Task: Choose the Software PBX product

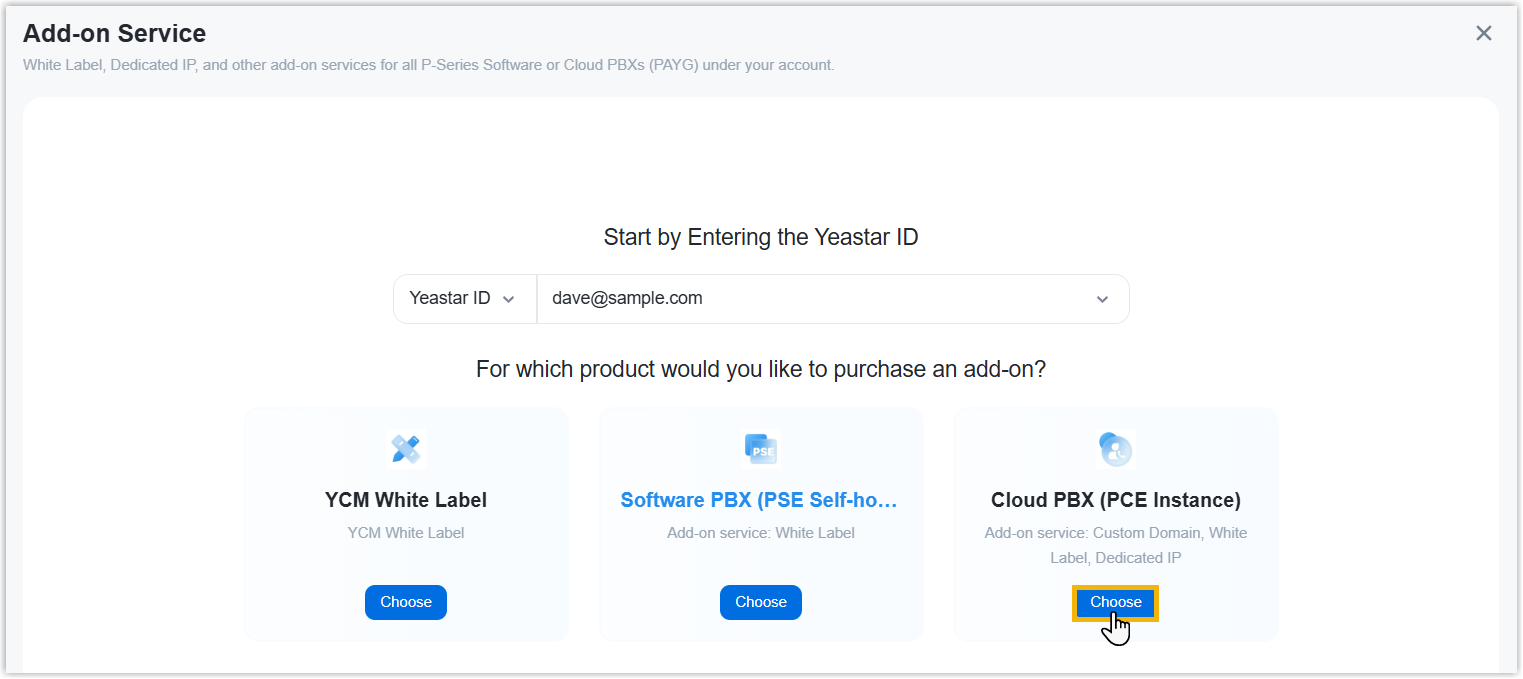Action: click(760, 602)
